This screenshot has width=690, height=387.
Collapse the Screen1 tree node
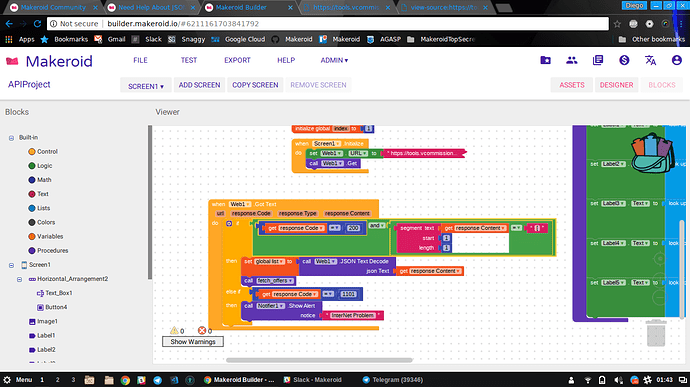pyautogui.click(x=11, y=265)
